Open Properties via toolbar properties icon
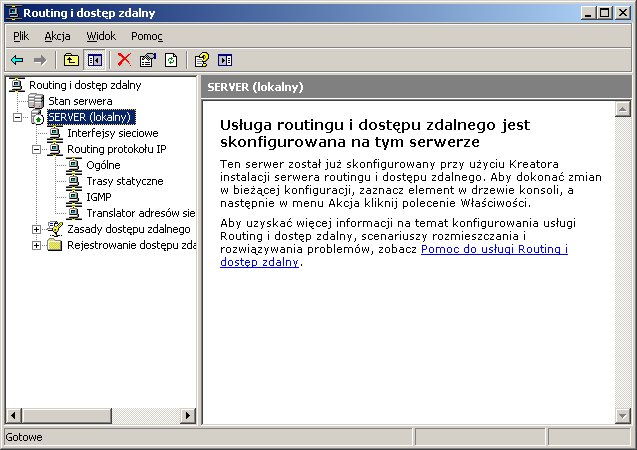This screenshot has width=637, height=450. click(x=148, y=60)
